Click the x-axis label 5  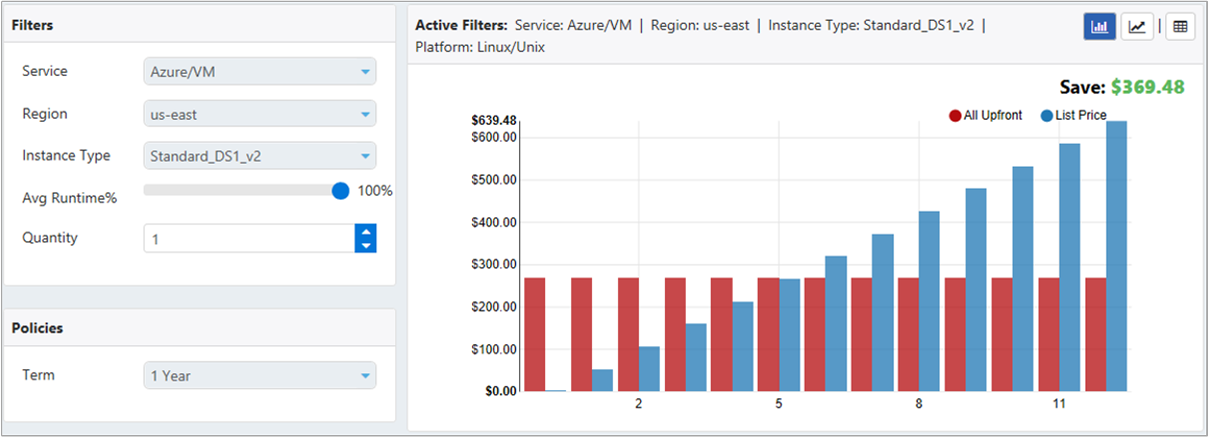coord(778,404)
